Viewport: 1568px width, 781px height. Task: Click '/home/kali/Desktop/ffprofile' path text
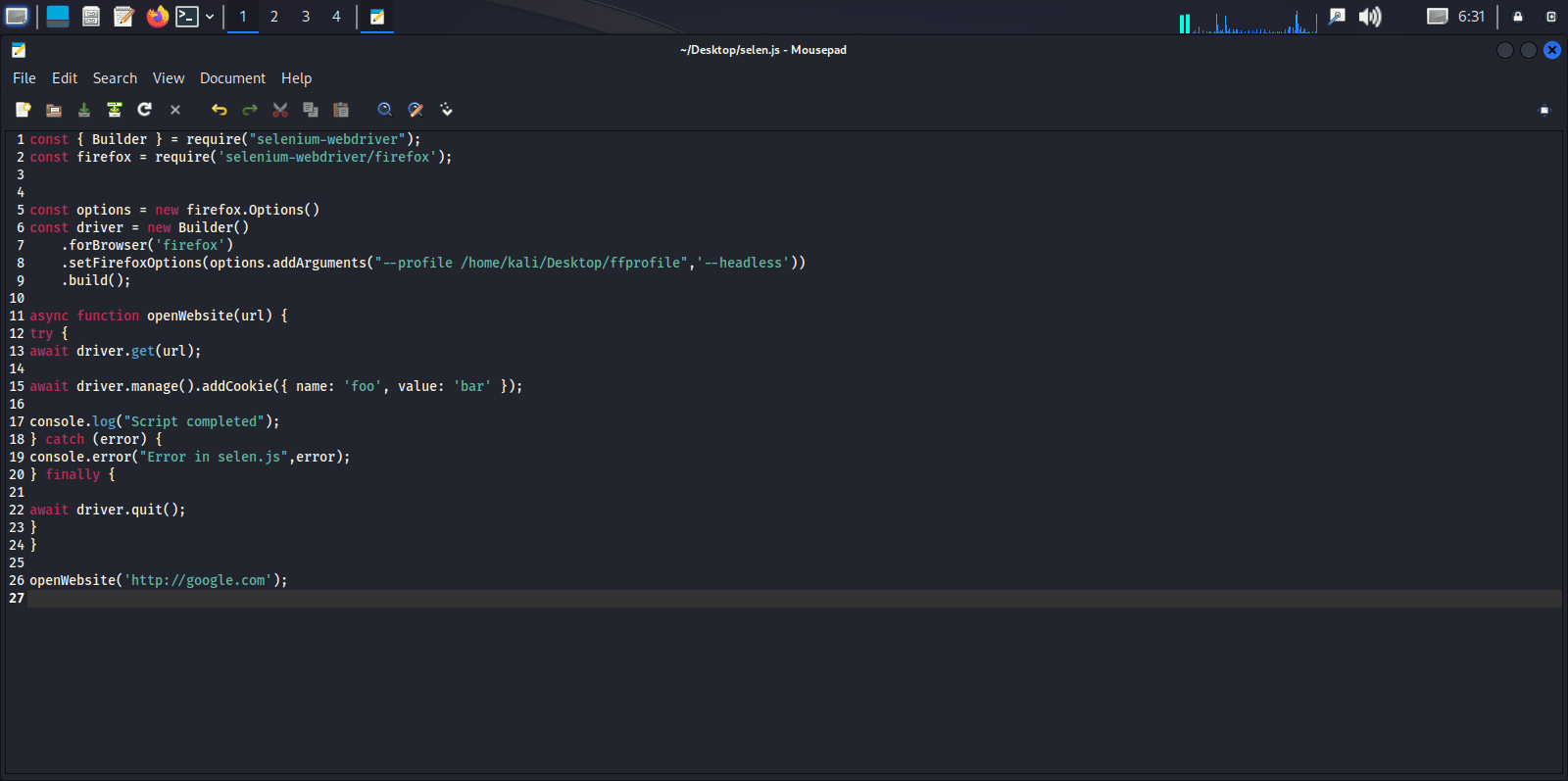coord(570,263)
